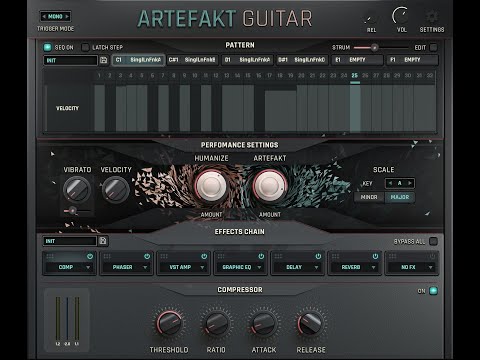
Task: Click the pattern preset name field INIT
Action: tap(70, 60)
